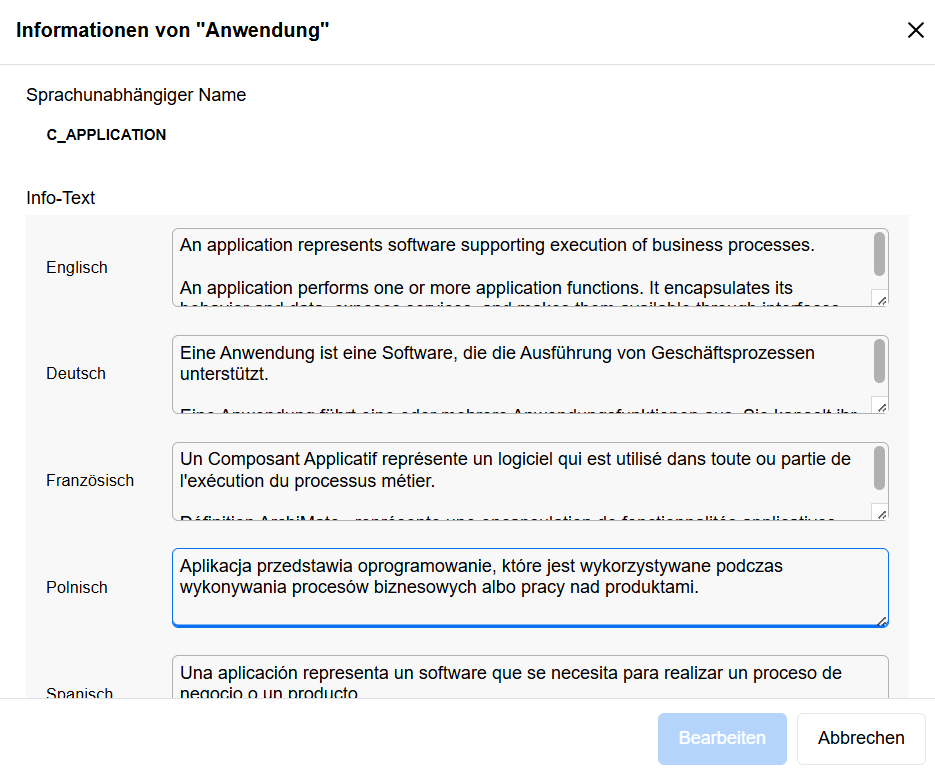Click the Abbrechen button
935x775 pixels.
tap(860, 738)
